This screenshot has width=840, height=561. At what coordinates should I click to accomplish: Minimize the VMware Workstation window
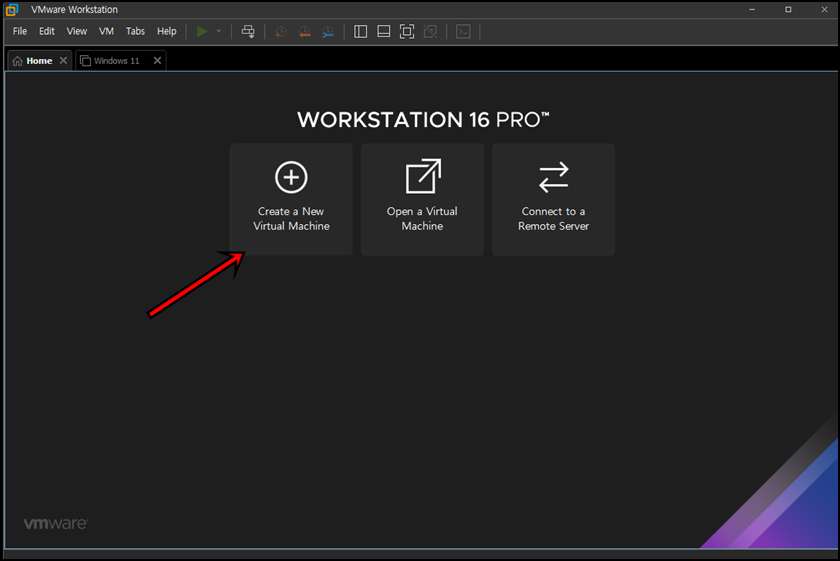(752, 10)
